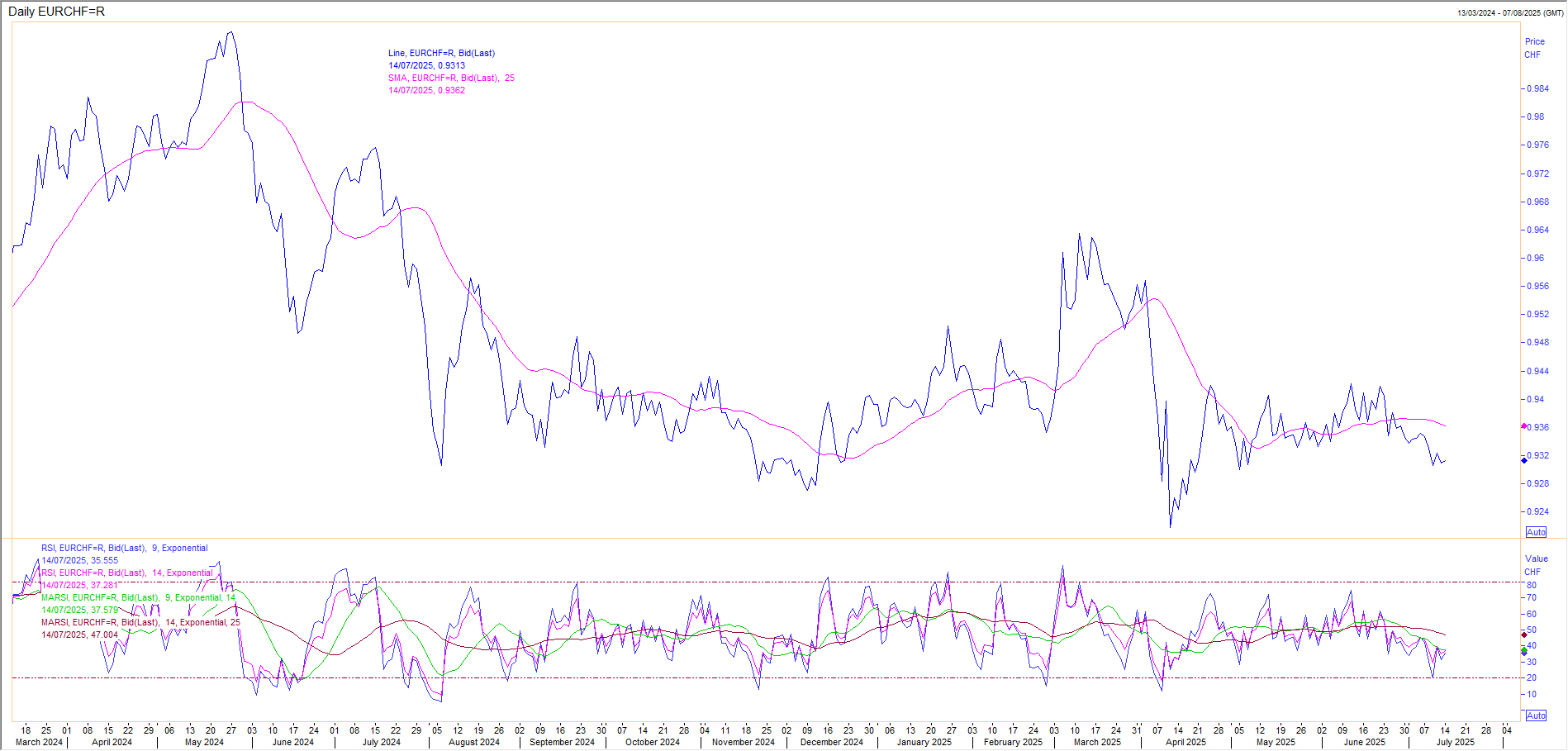
Task: Select the SMA, EURCHF=R, Bid(Last), 25 legend entry
Action: pyautogui.click(x=451, y=78)
